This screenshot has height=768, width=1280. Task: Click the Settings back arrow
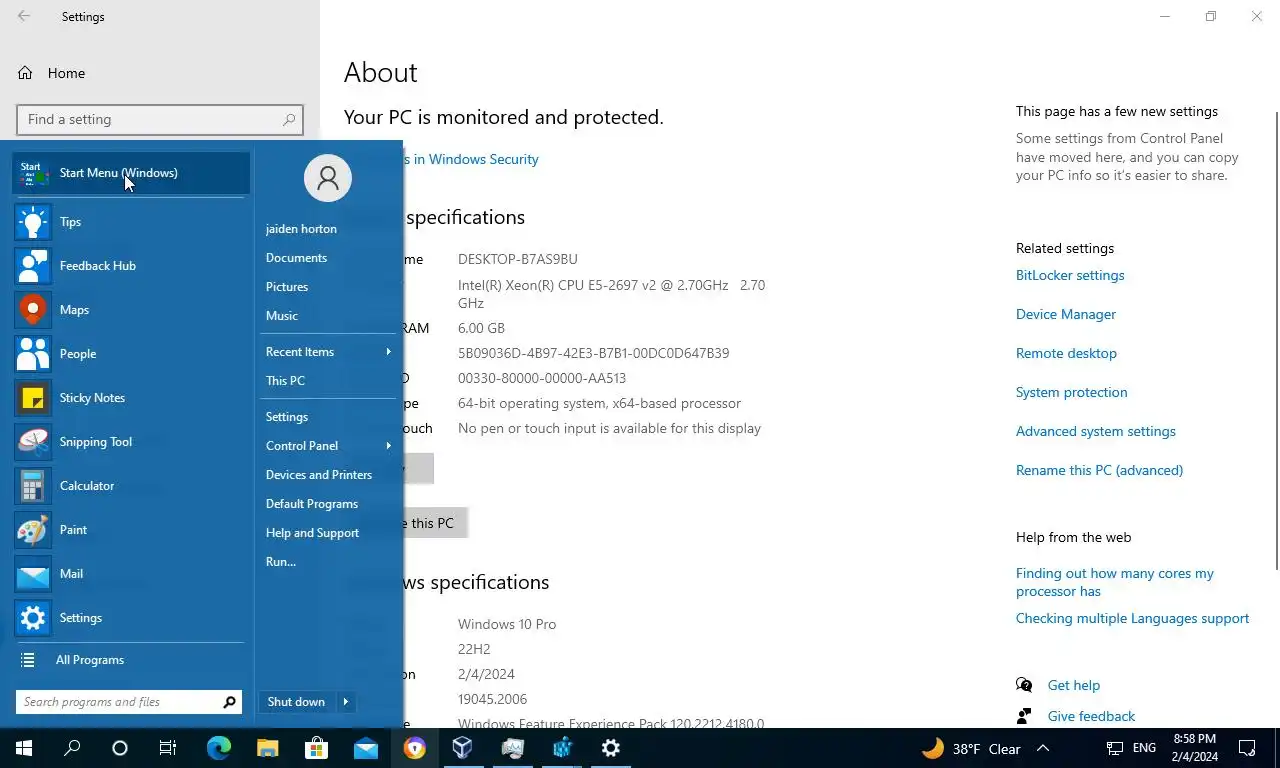24,16
